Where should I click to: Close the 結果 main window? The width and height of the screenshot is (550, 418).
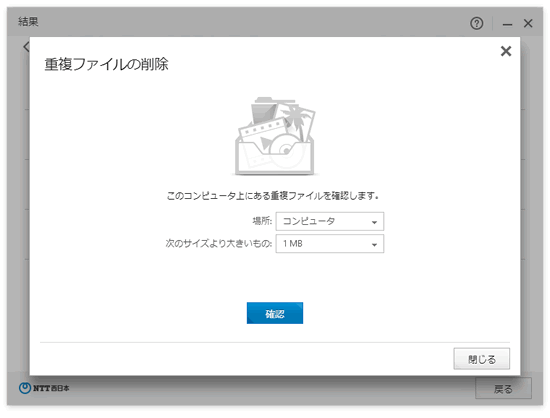[x=528, y=23]
